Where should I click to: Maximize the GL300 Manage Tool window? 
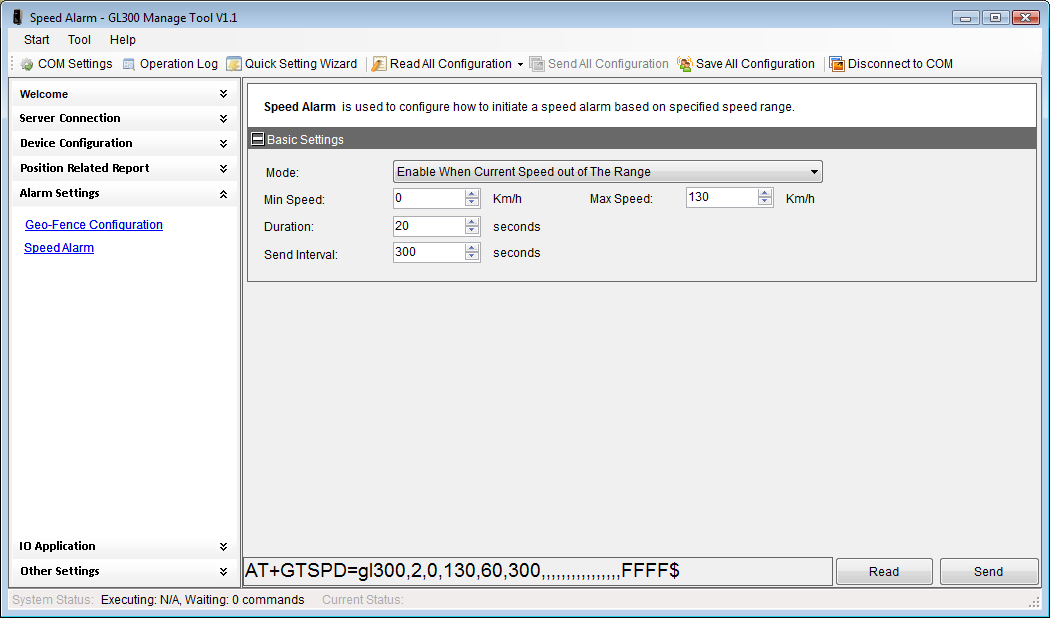(996, 18)
